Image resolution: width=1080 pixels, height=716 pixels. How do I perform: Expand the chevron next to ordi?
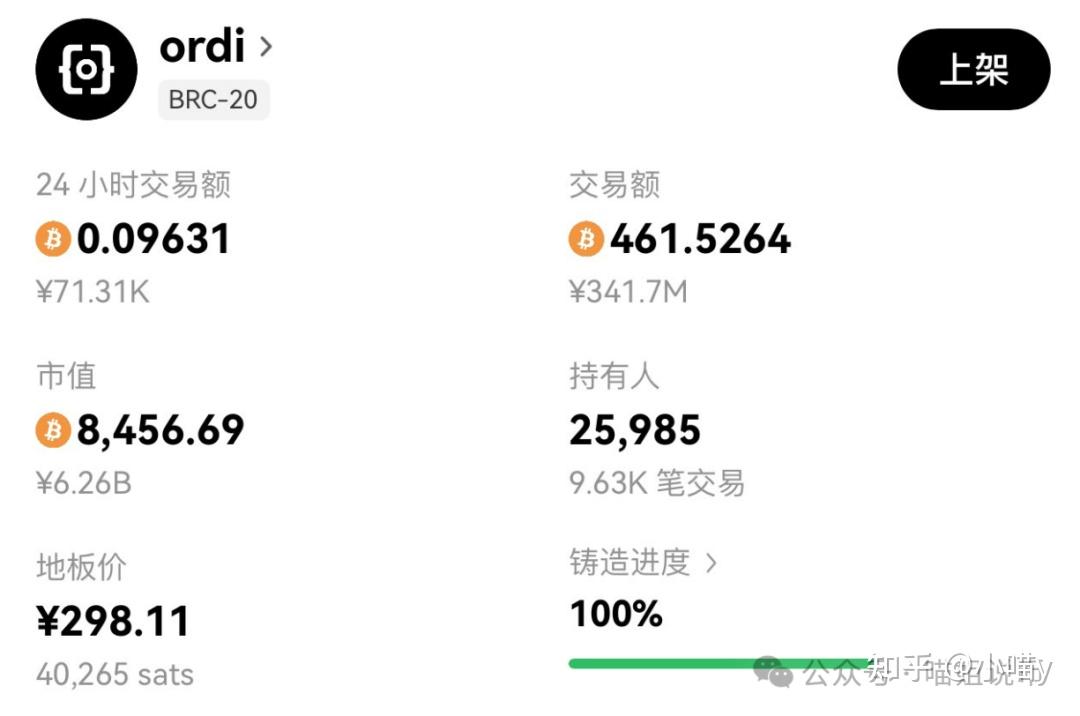click(266, 46)
